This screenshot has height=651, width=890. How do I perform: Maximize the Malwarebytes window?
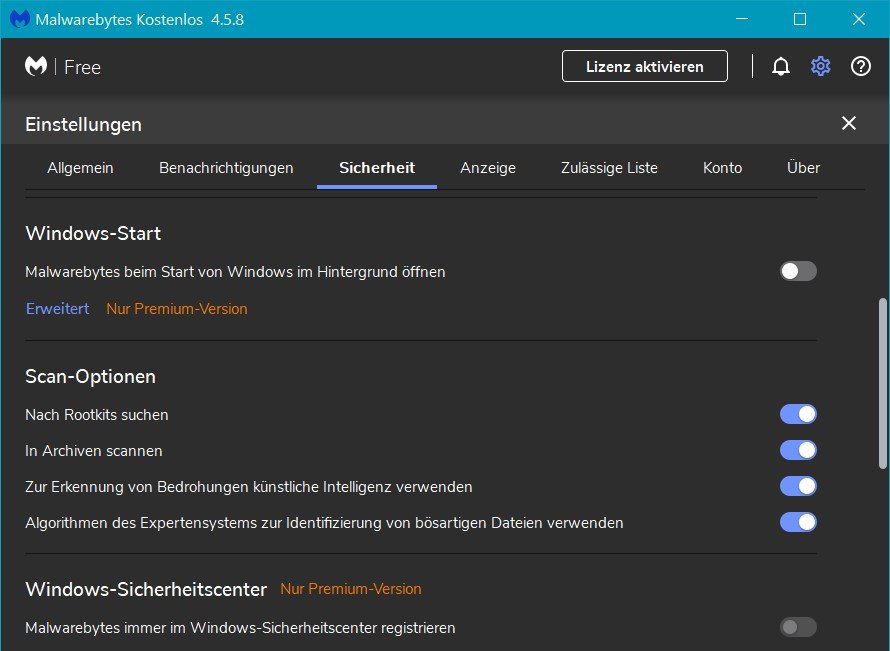point(800,19)
